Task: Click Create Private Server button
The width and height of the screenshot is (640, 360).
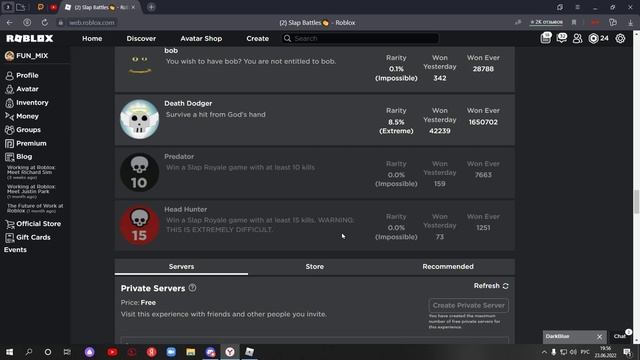Action: (469, 305)
